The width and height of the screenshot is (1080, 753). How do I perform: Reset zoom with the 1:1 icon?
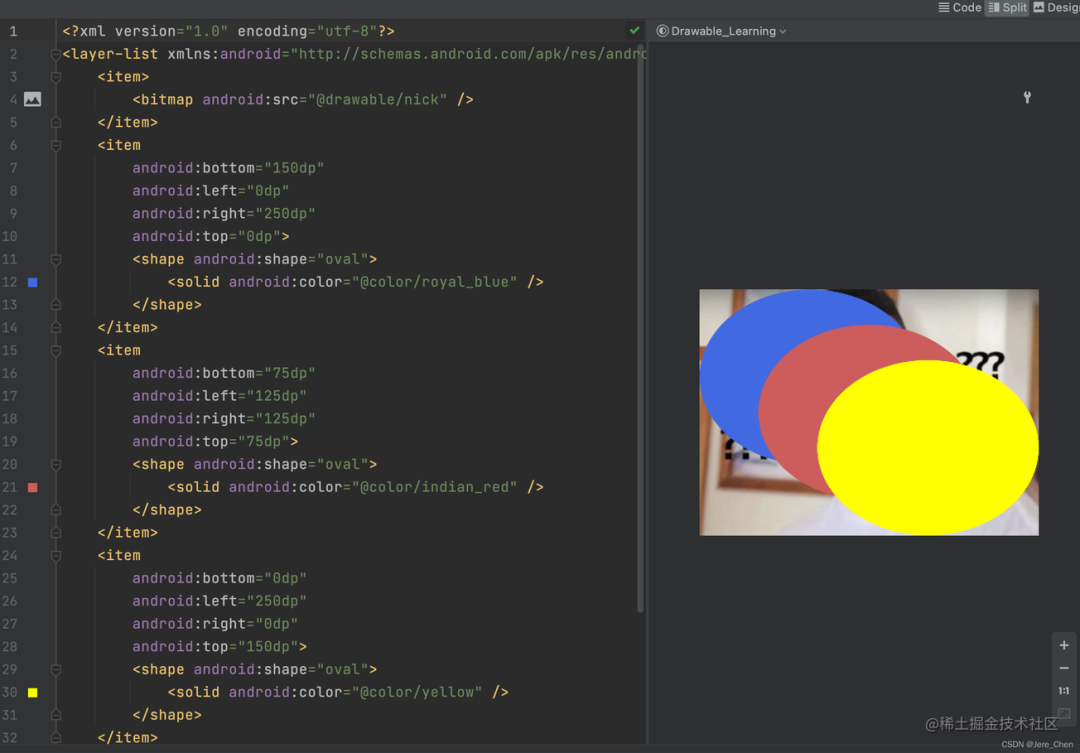coord(1063,690)
